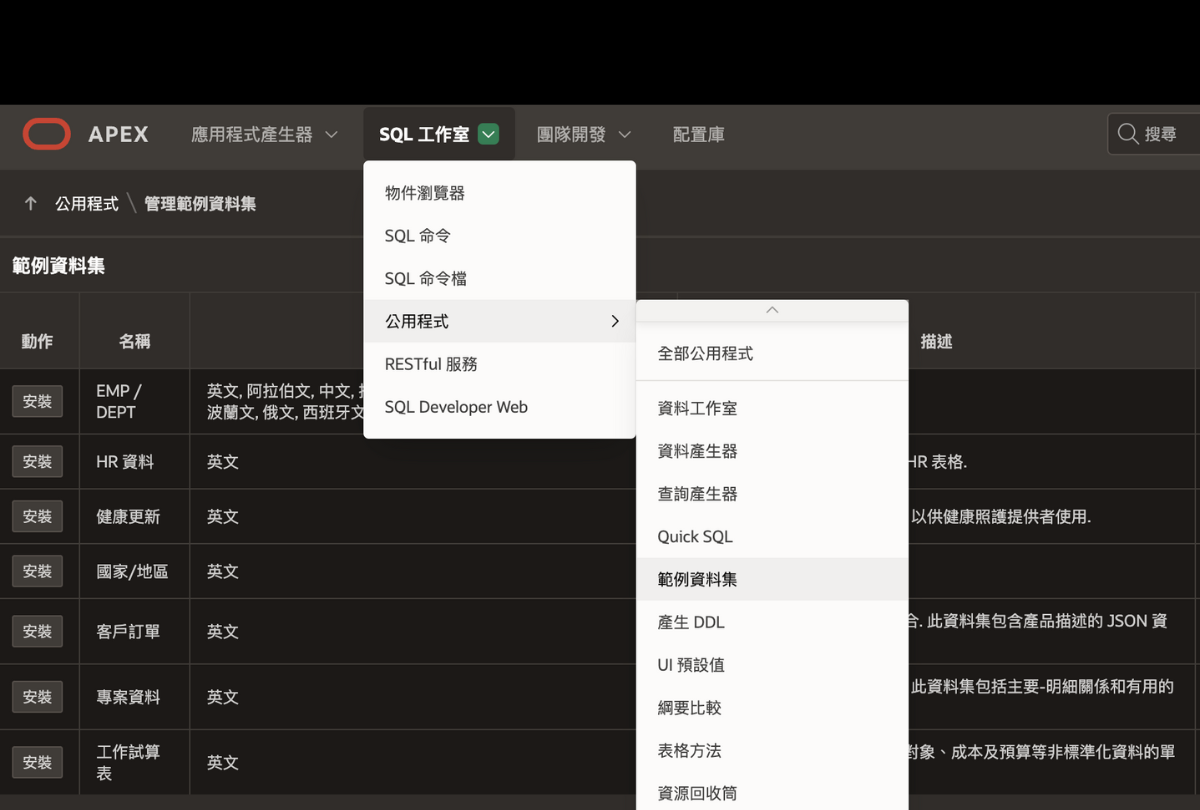Click the 健康更新 name cell

[135, 517]
